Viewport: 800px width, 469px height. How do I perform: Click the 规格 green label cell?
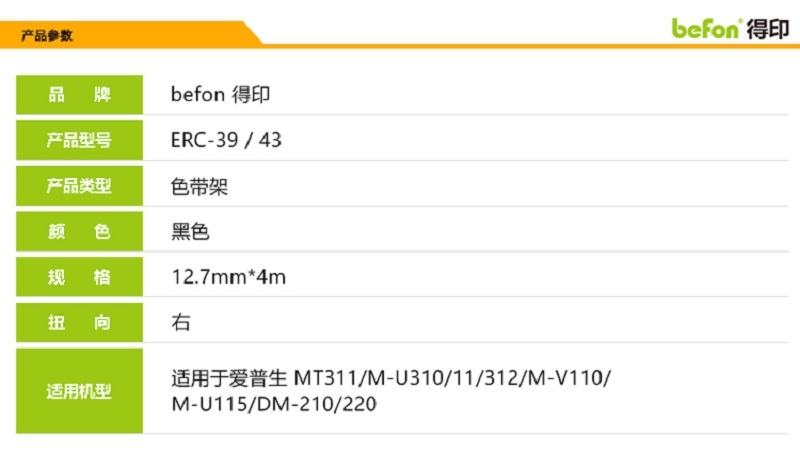[80, 277]
